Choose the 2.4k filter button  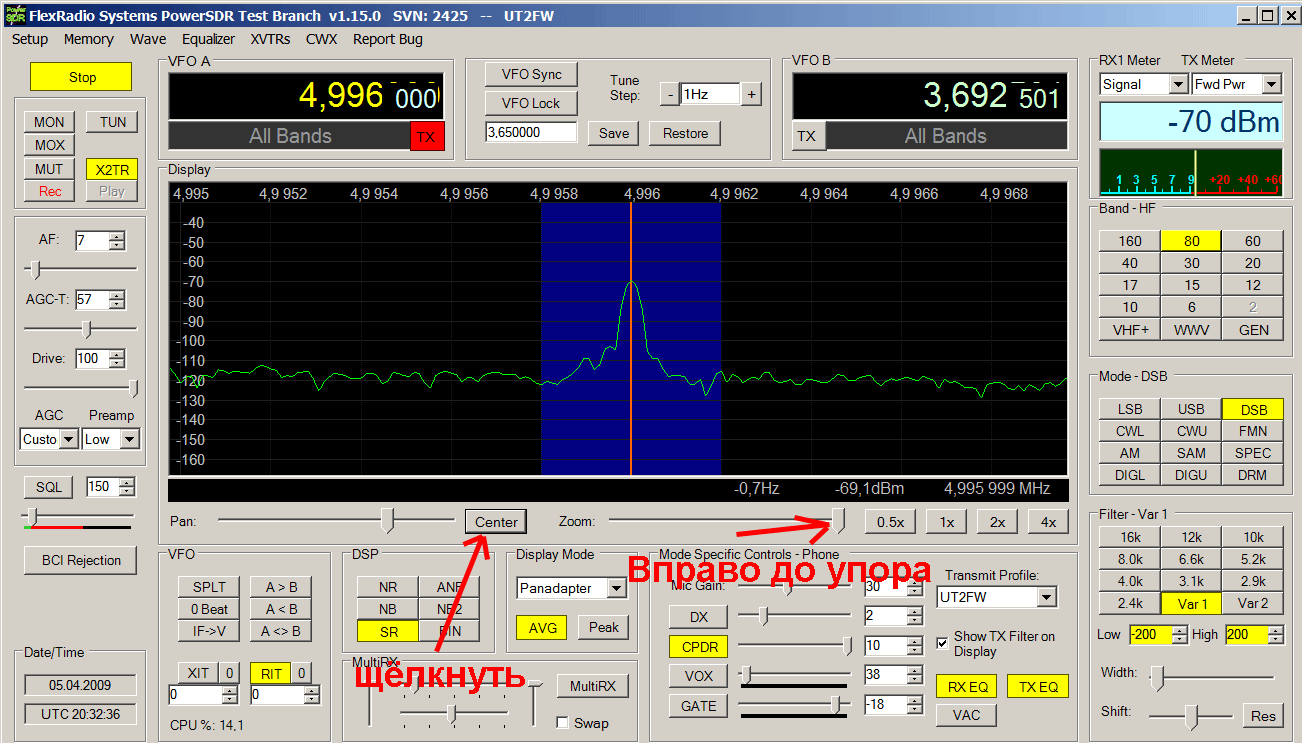pyautogui.click(x=1129, y=603)
